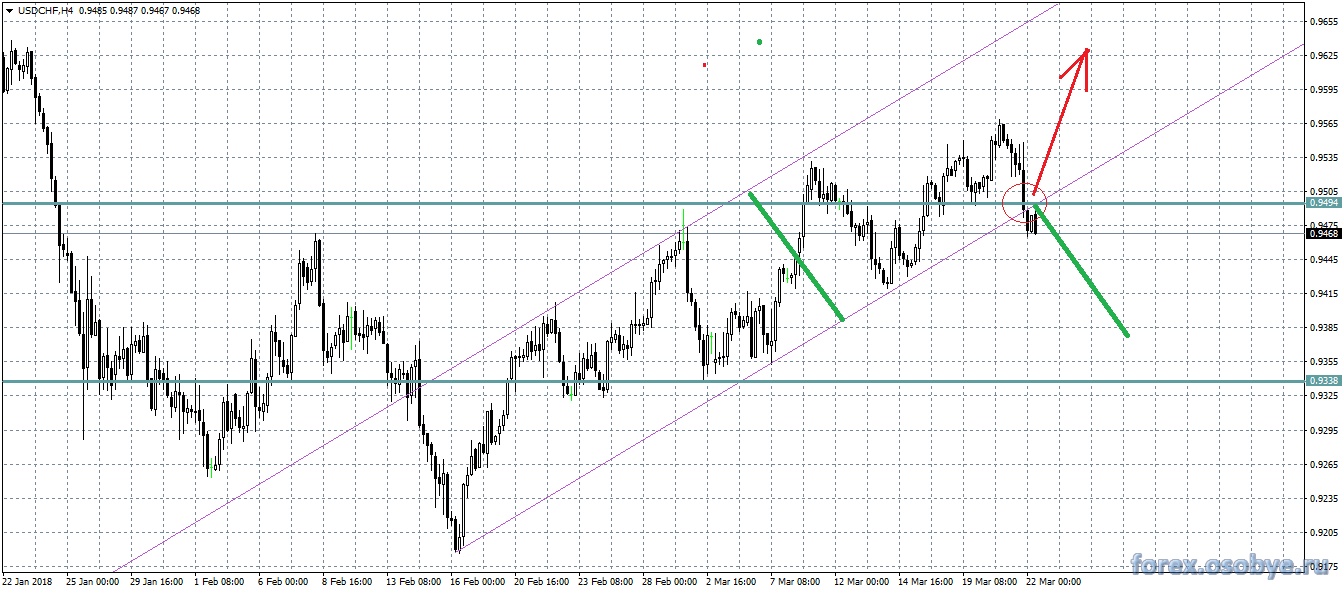Screen dimensions: 1344x593
Task: Click the 12 Mar 00:00 time label
Action: tap(862, 580)
